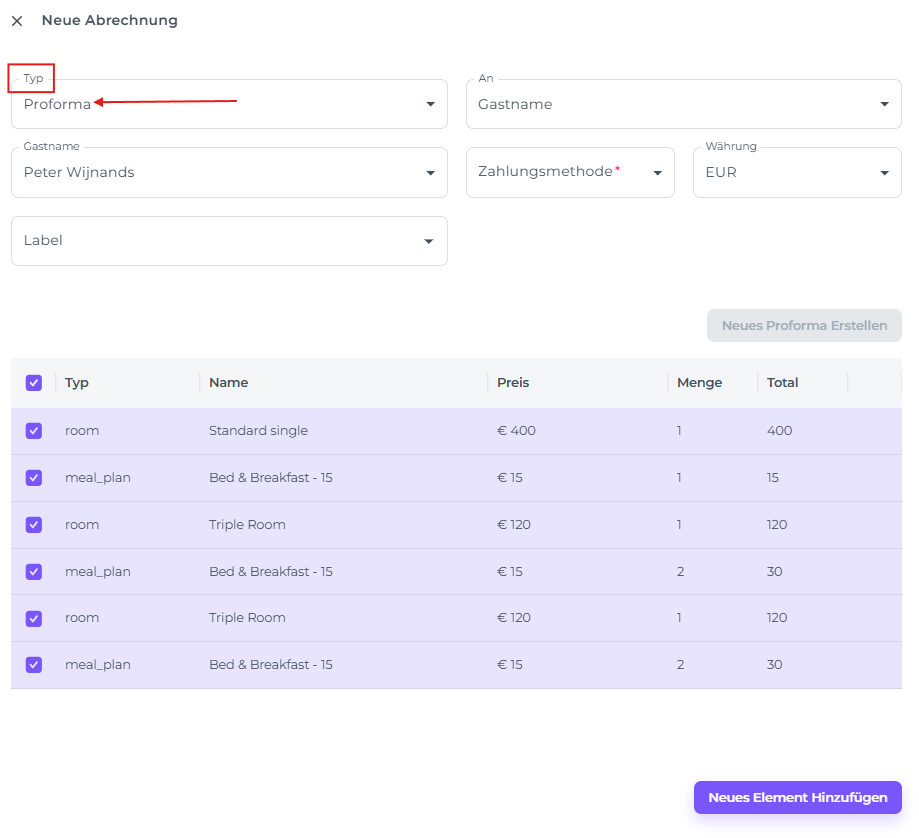
Task: Click the Menge column header
Action: 699,383
